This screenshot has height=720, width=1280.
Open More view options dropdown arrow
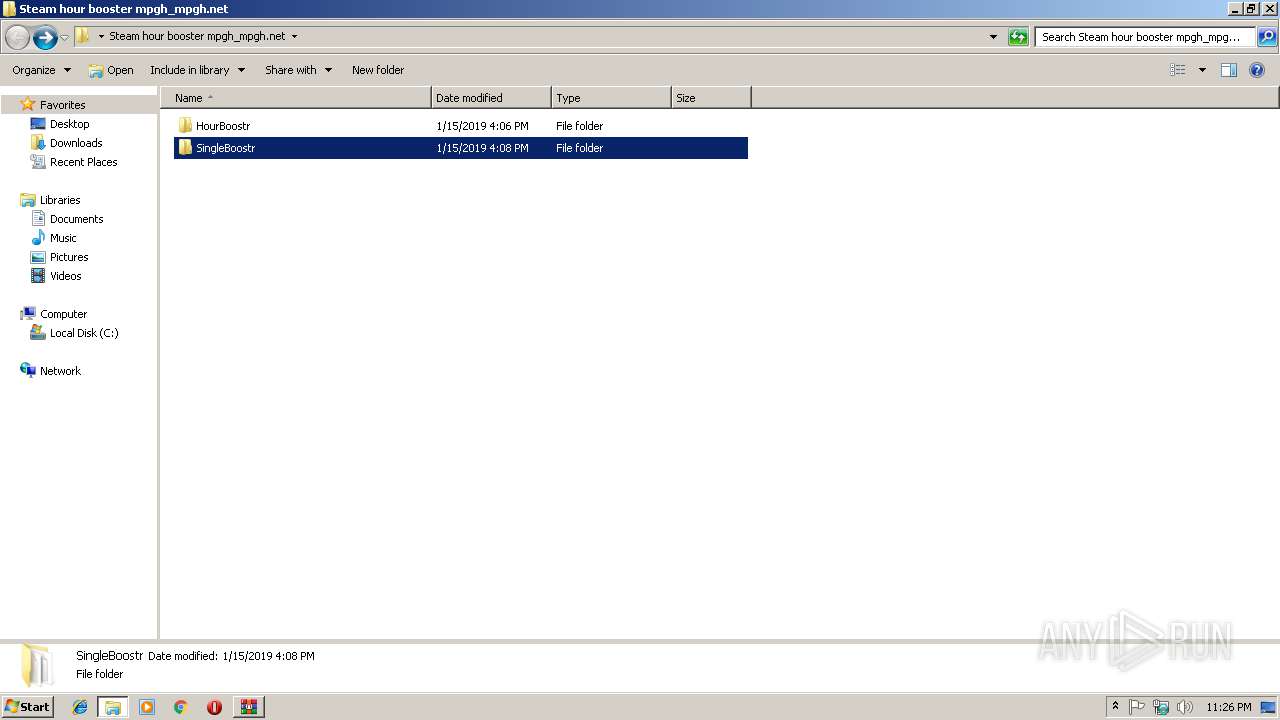click(1202, 70)
